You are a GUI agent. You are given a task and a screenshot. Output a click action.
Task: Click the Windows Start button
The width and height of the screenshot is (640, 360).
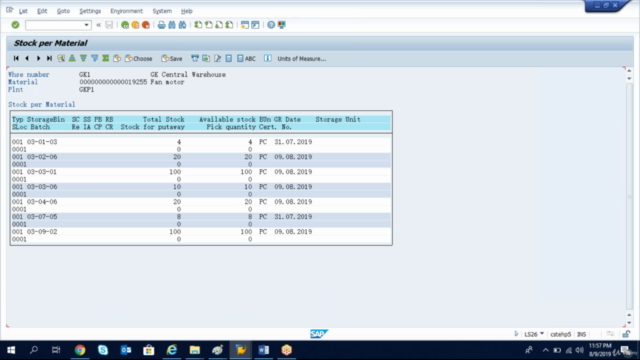coord(11,350)
